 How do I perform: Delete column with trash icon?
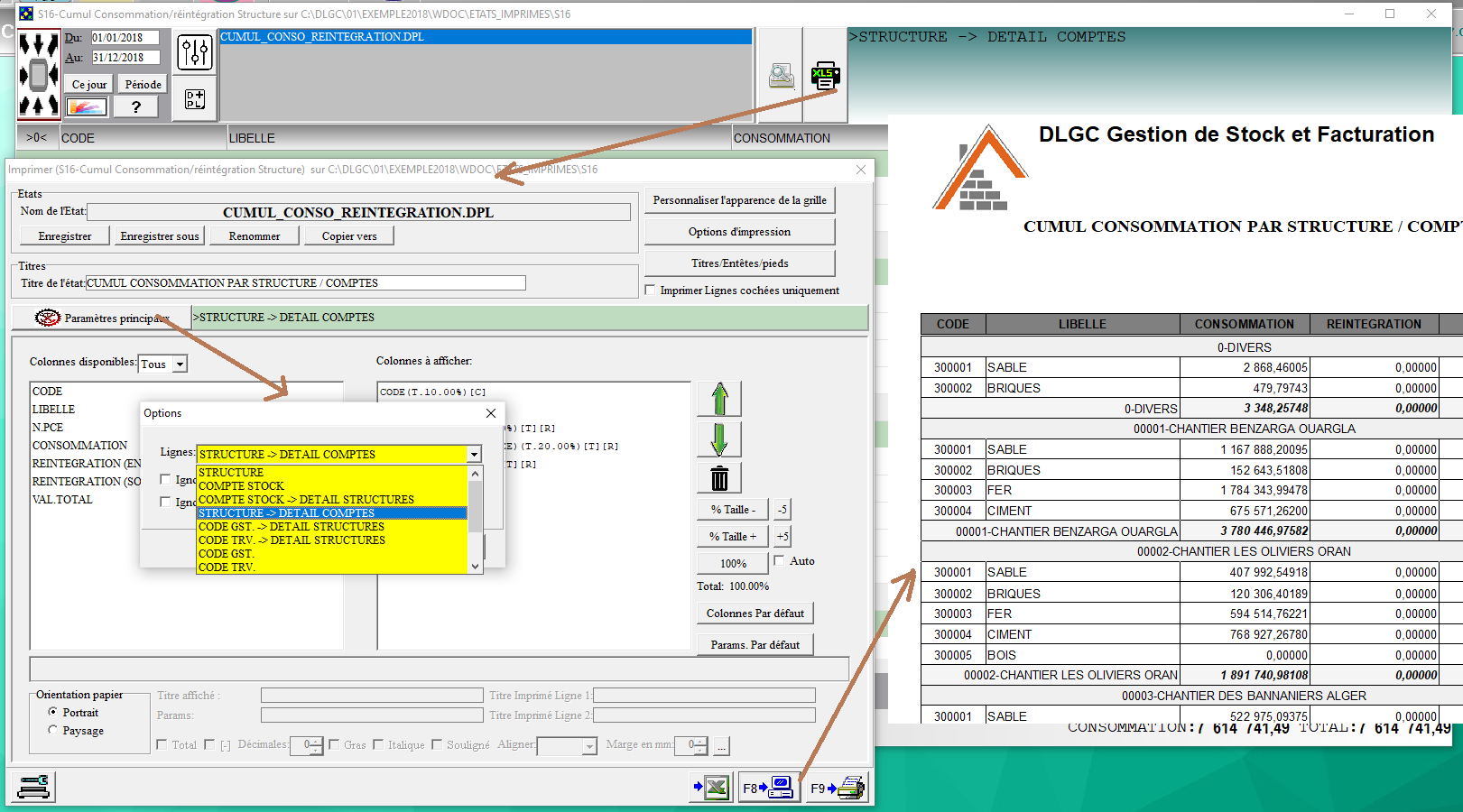(x=719, y=478)
